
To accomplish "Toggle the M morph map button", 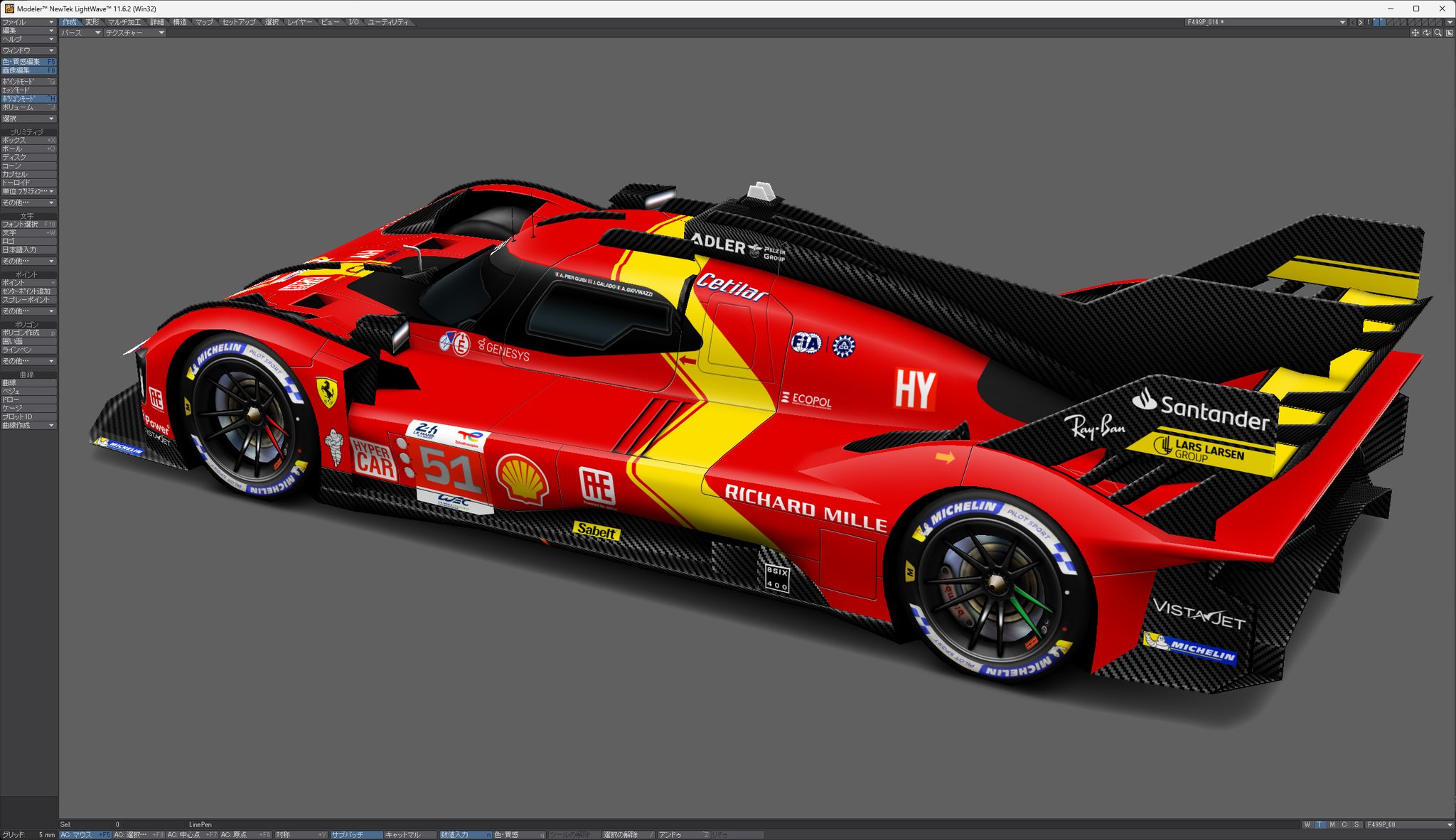I will (x=1332, y=824).
